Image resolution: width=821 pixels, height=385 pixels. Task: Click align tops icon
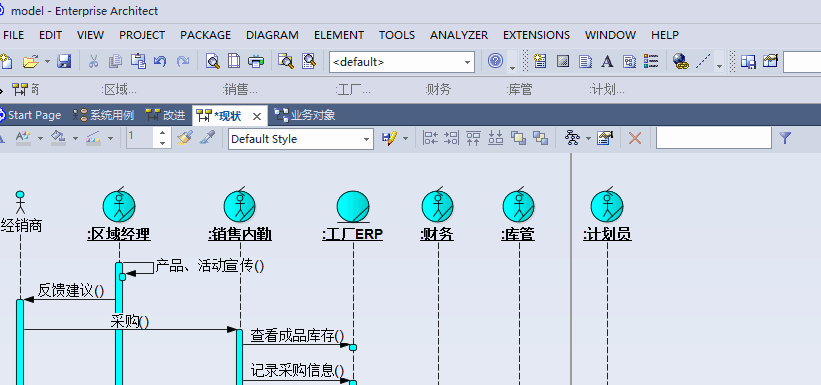[473, 138]
